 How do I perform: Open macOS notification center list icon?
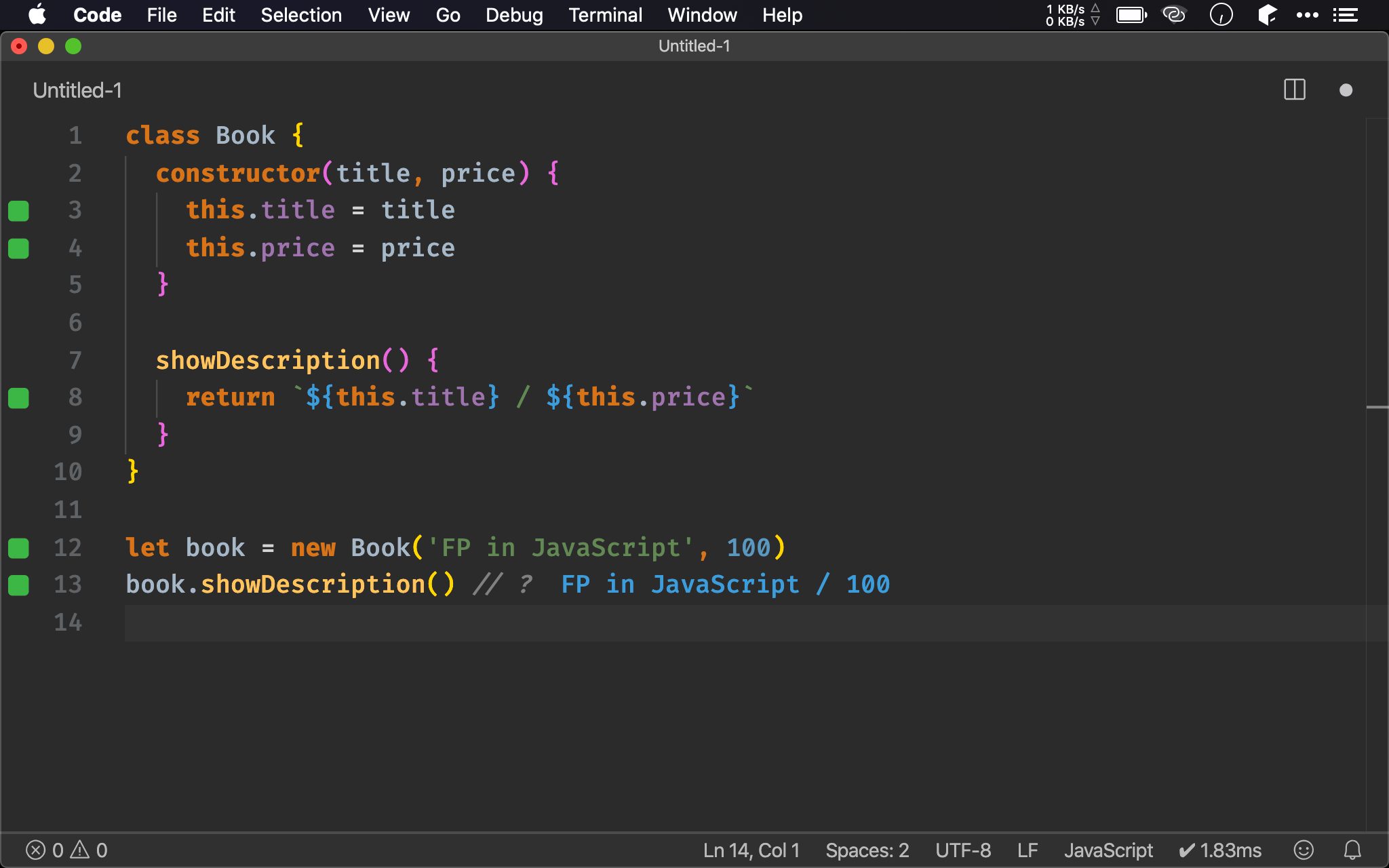tap(1345, 15)
